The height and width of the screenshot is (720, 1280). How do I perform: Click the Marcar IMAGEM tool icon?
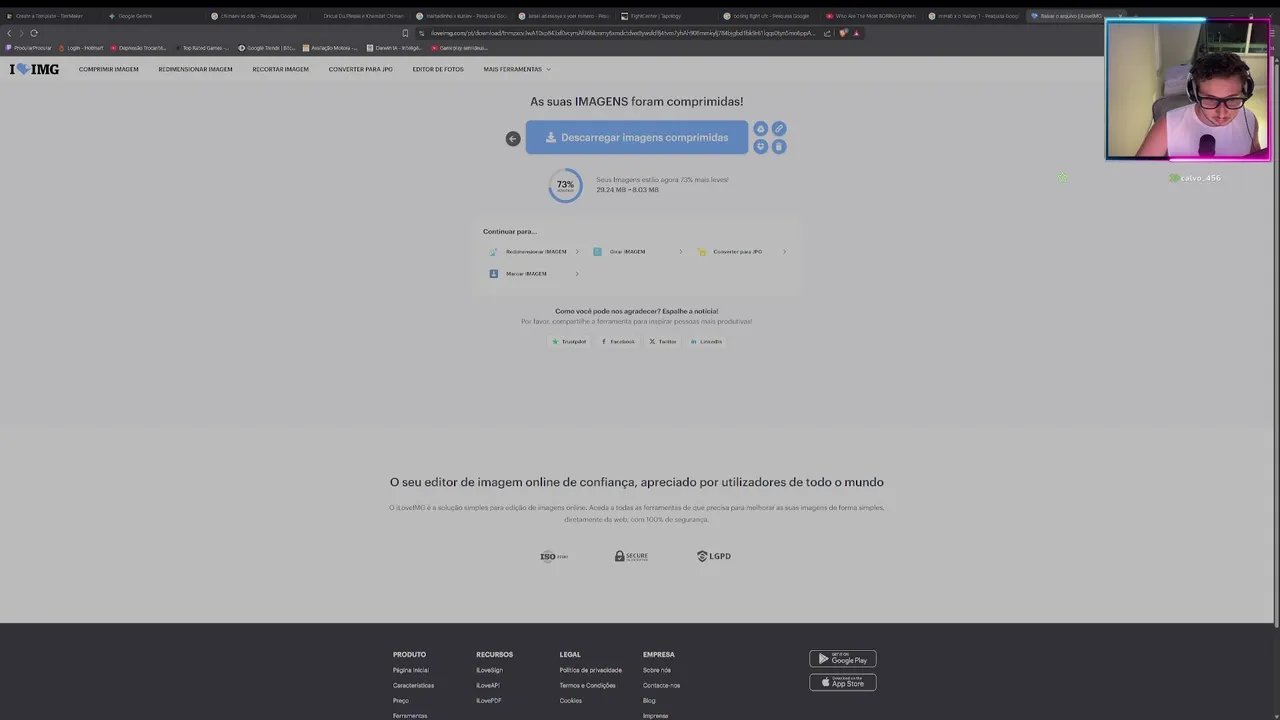click(x=493, y=274)
